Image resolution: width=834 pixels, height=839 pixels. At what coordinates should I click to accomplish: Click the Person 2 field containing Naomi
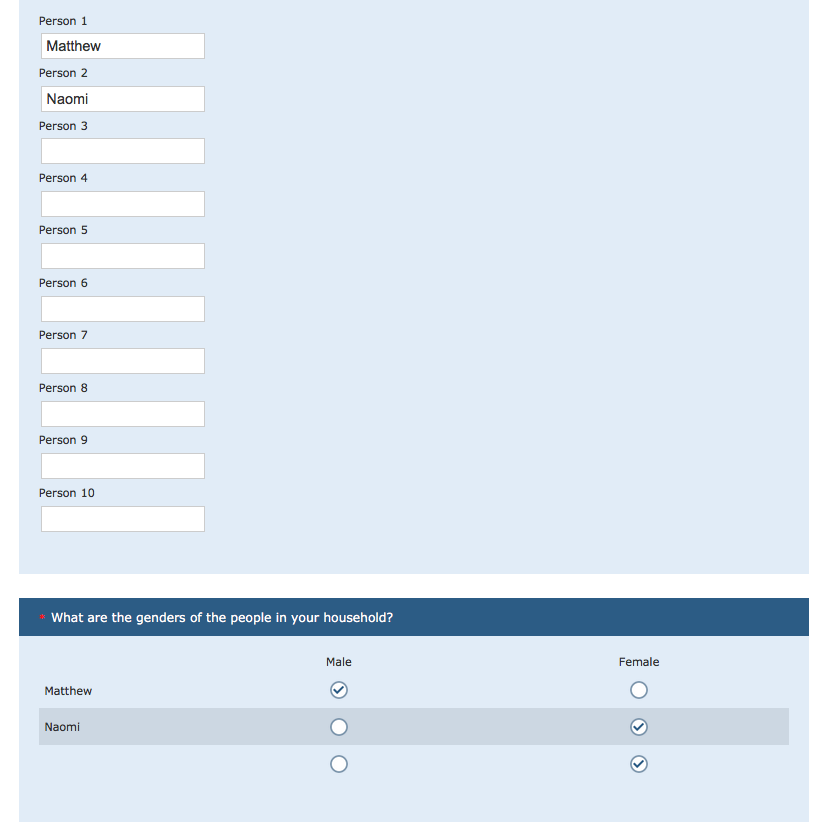123,99
